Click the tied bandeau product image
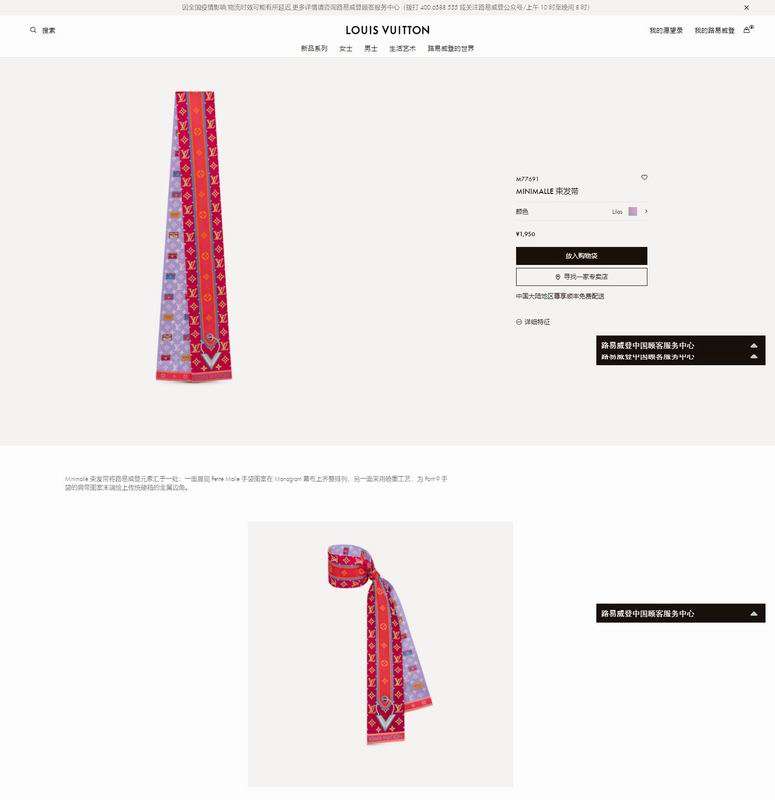This screenshot has width=775, height=800. pyautogui.click(x=380, y=654)
